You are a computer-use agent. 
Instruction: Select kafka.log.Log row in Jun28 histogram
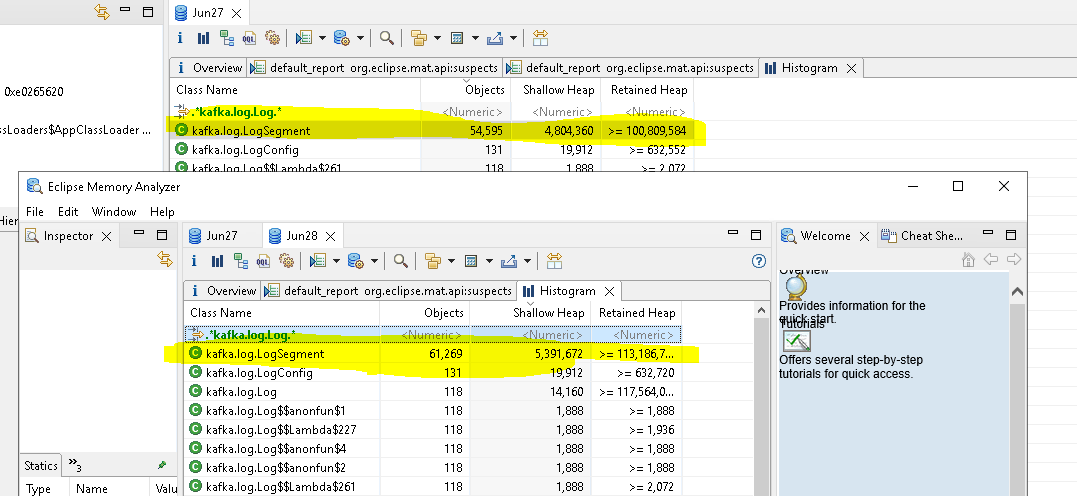pos(434,392)
